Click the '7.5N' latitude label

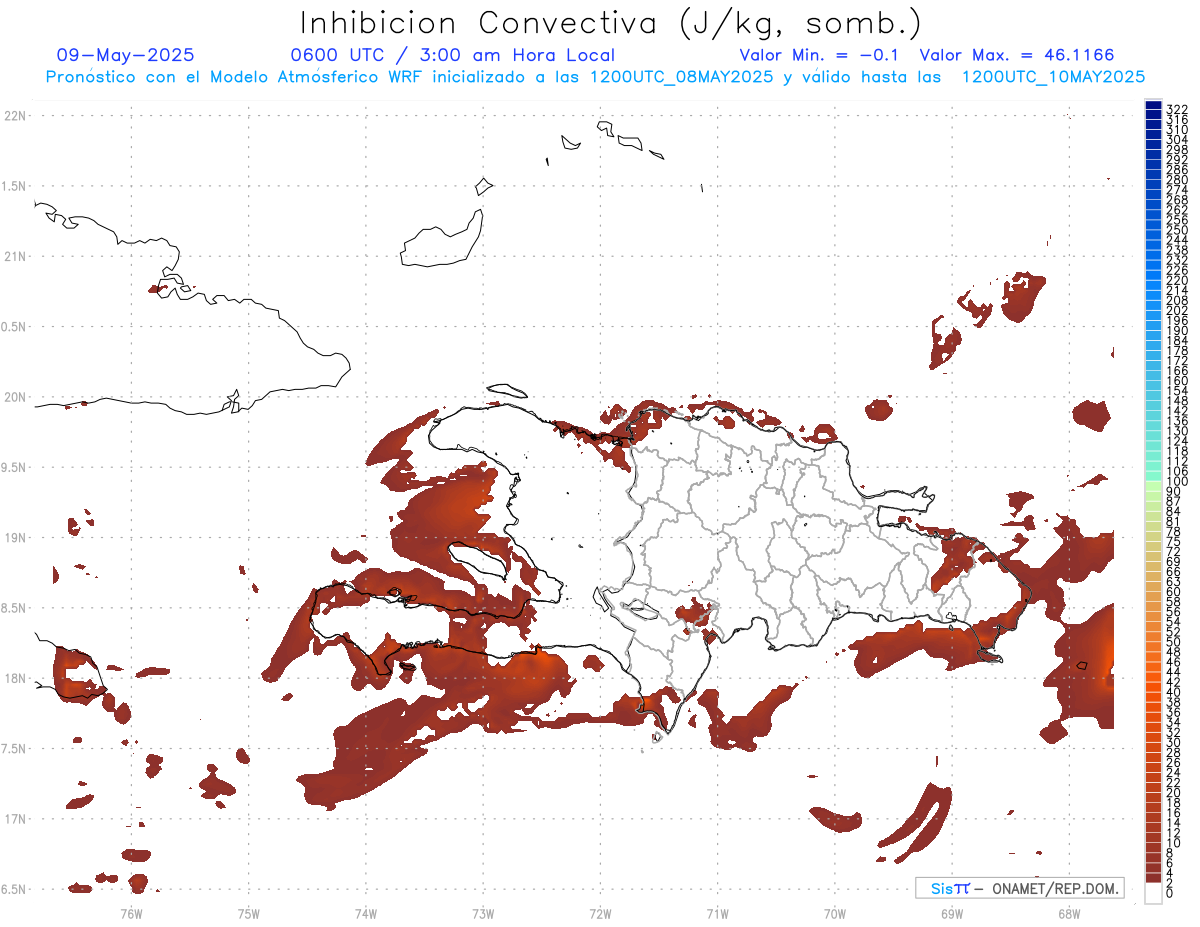click(14, 749)
